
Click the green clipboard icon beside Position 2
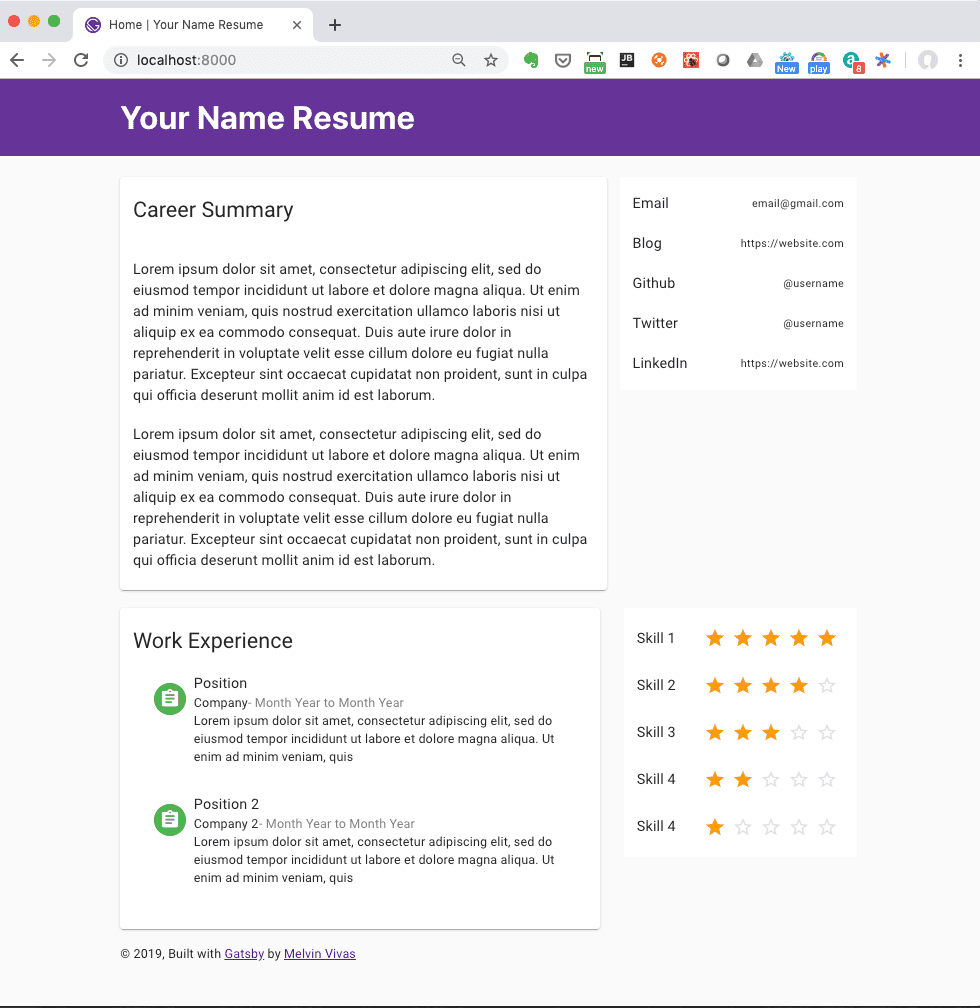(170, 820)
